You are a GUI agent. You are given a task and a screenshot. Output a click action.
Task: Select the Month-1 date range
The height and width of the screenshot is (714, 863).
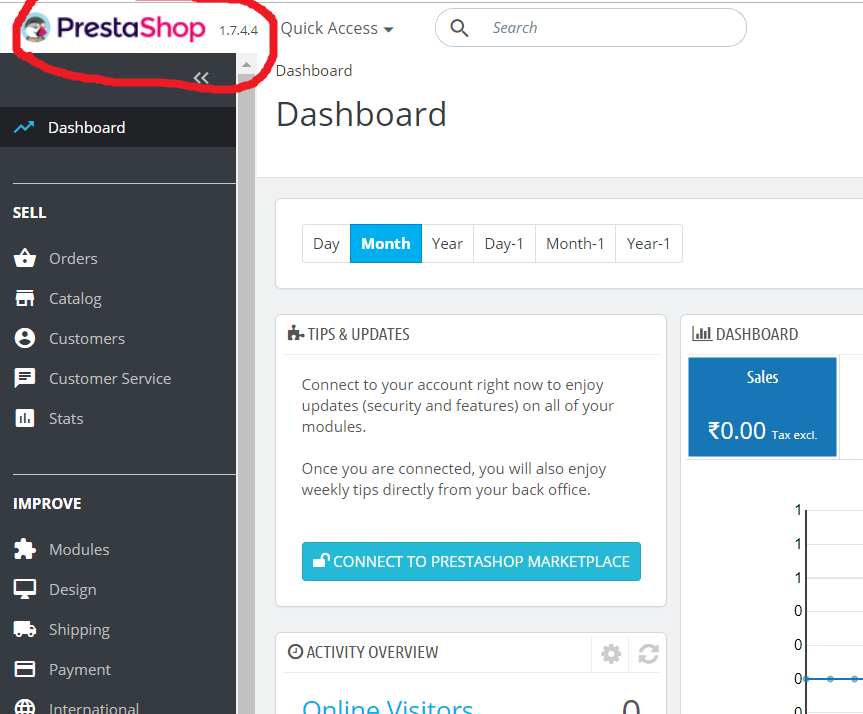[x=575, y=243]
